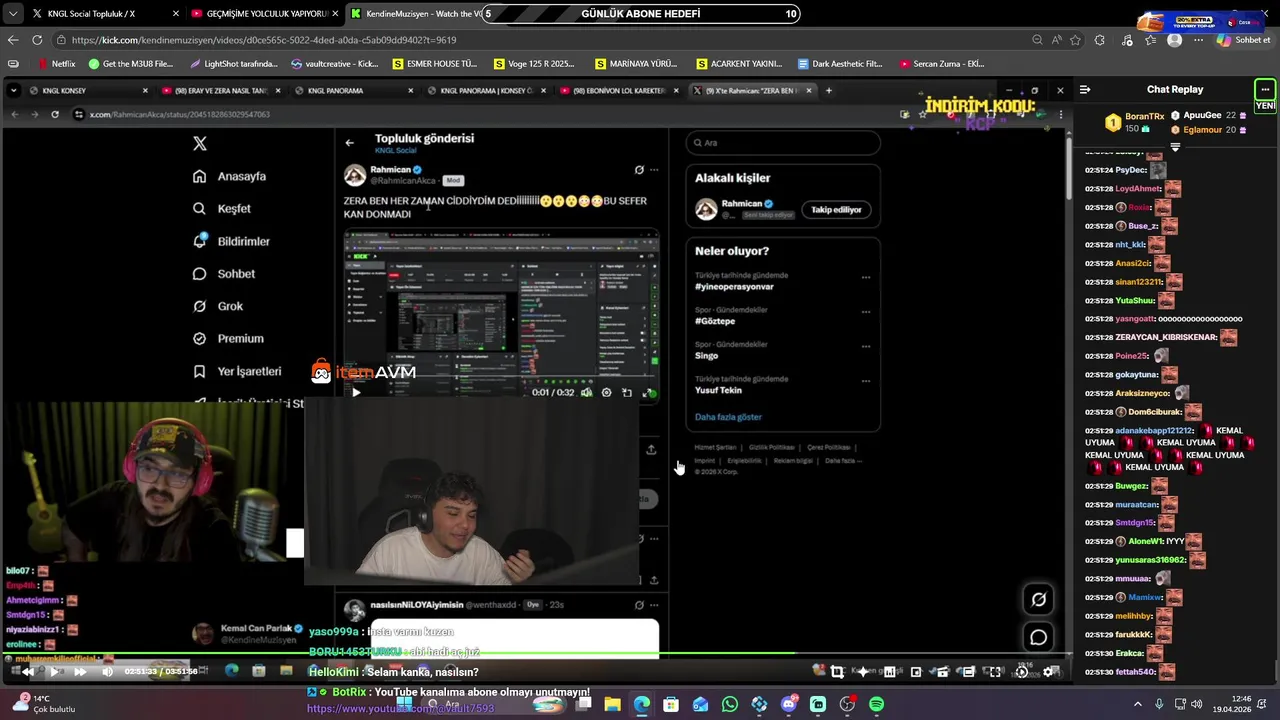Image resolution: width=1280 pixels, height=720 pixels.
Task: Open Sercan Zurna bookmark
Action: point(942,64)
